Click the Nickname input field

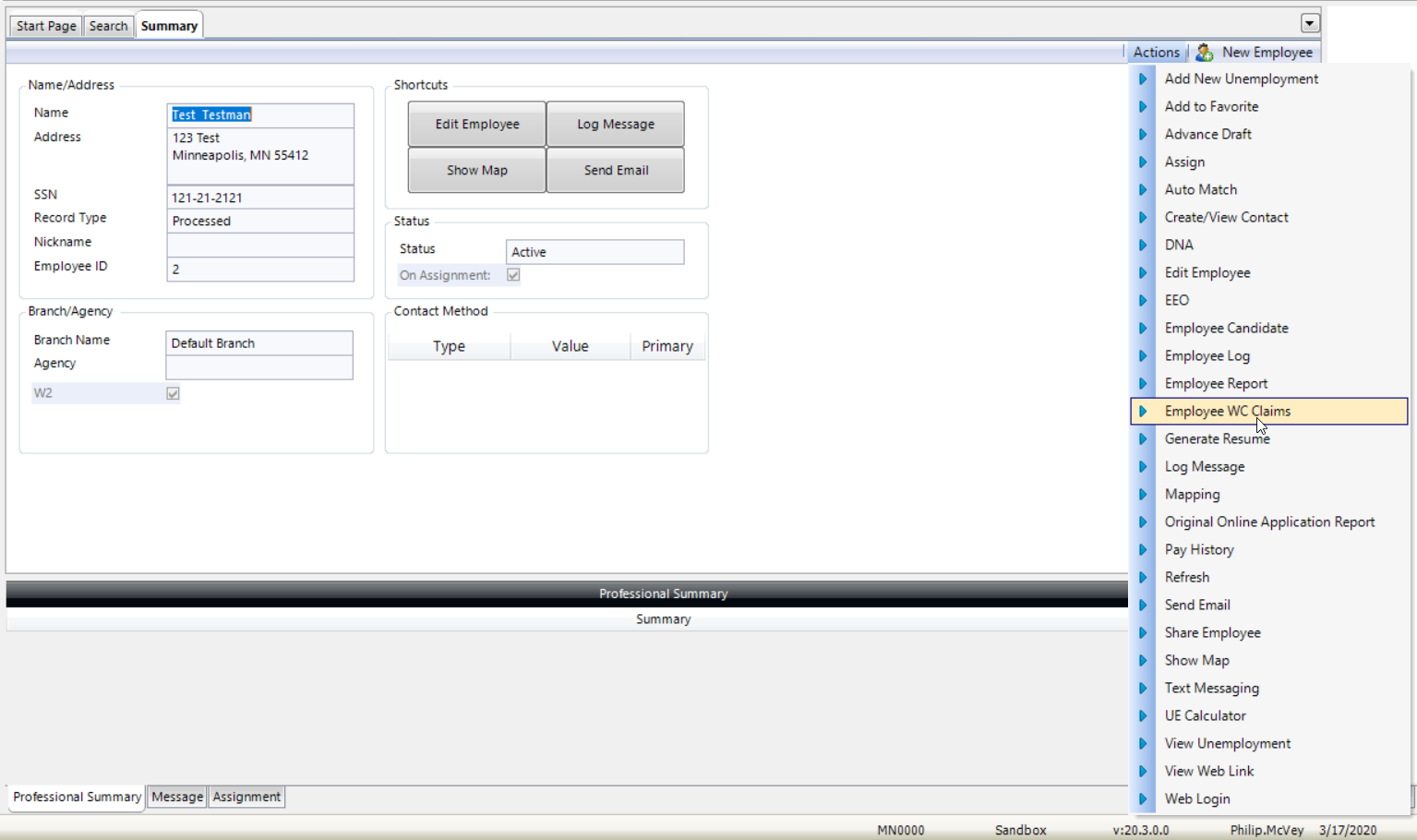tap(260, 245)
